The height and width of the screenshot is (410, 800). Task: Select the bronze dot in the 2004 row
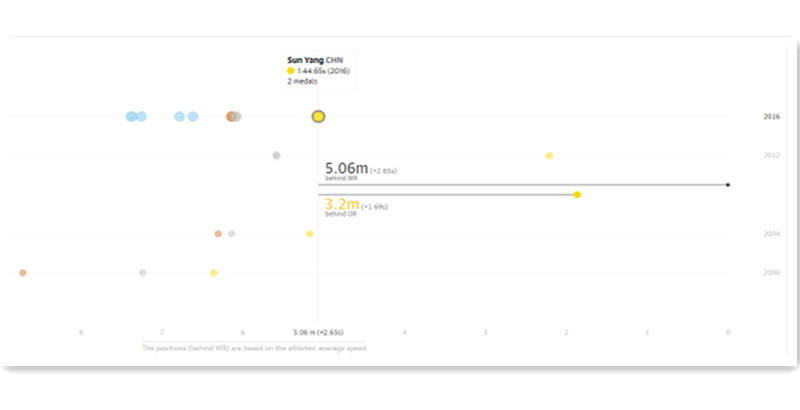tap(218, 234)
